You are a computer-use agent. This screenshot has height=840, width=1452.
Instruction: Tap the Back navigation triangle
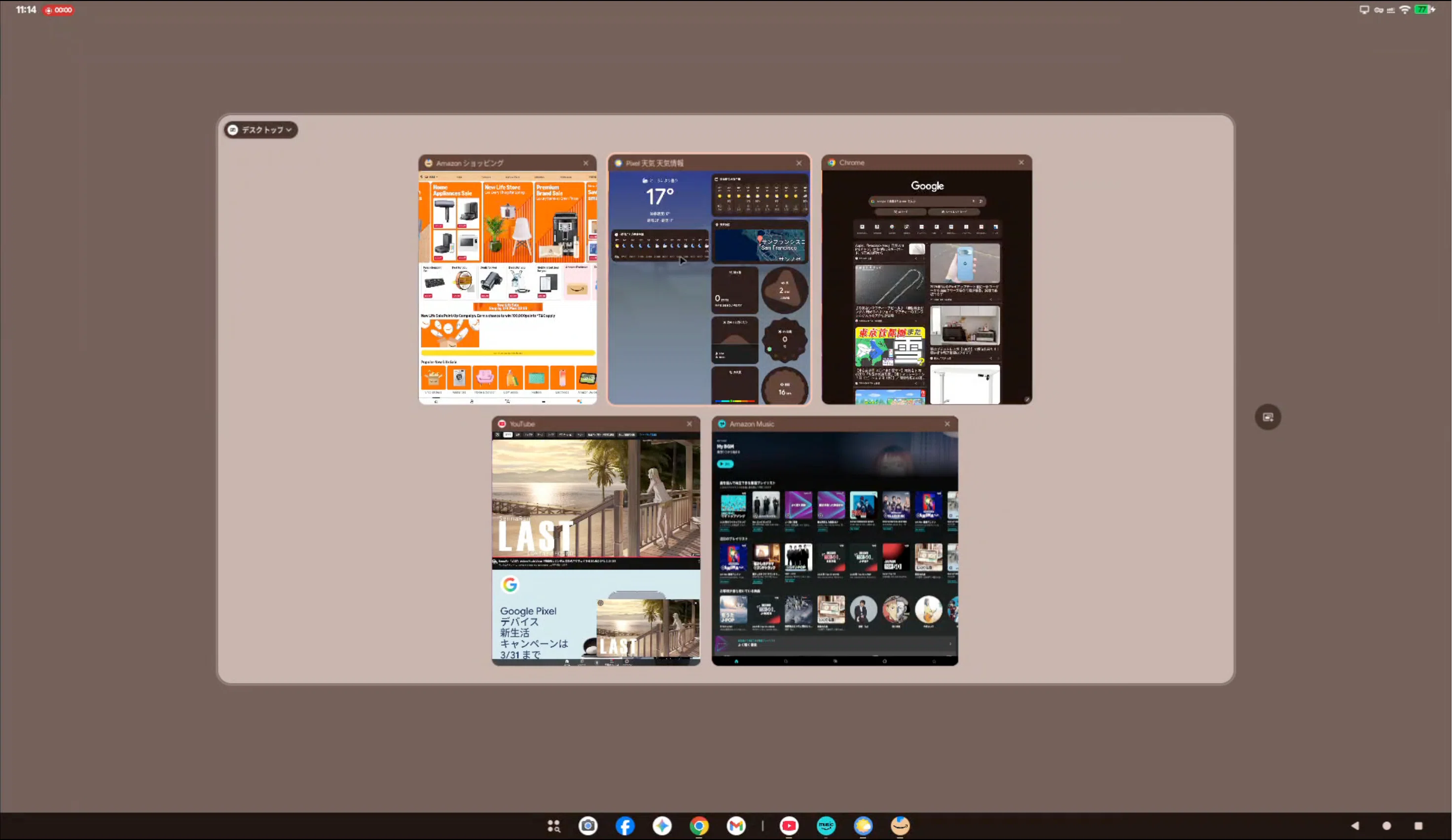(x=1355, y=826)
